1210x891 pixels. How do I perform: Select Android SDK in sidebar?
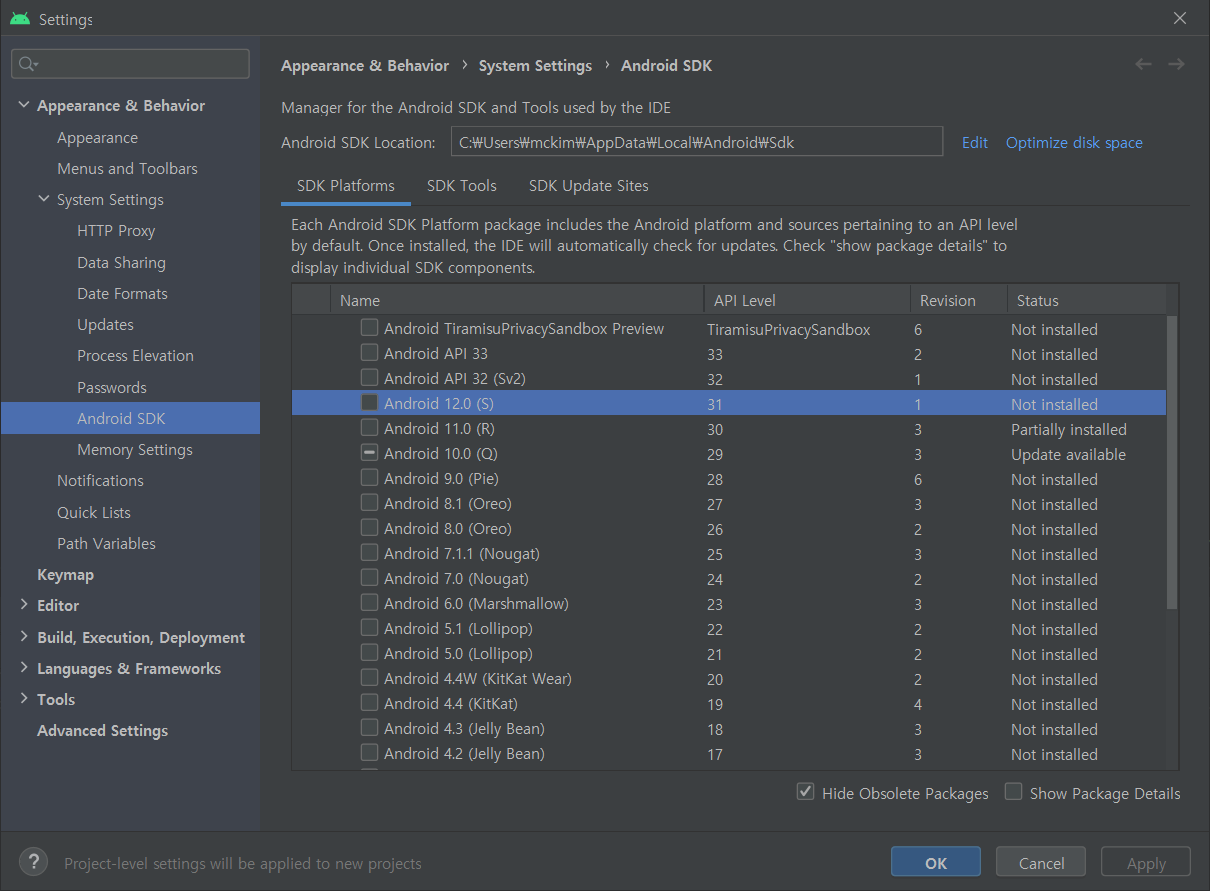(x=130, y=418)
